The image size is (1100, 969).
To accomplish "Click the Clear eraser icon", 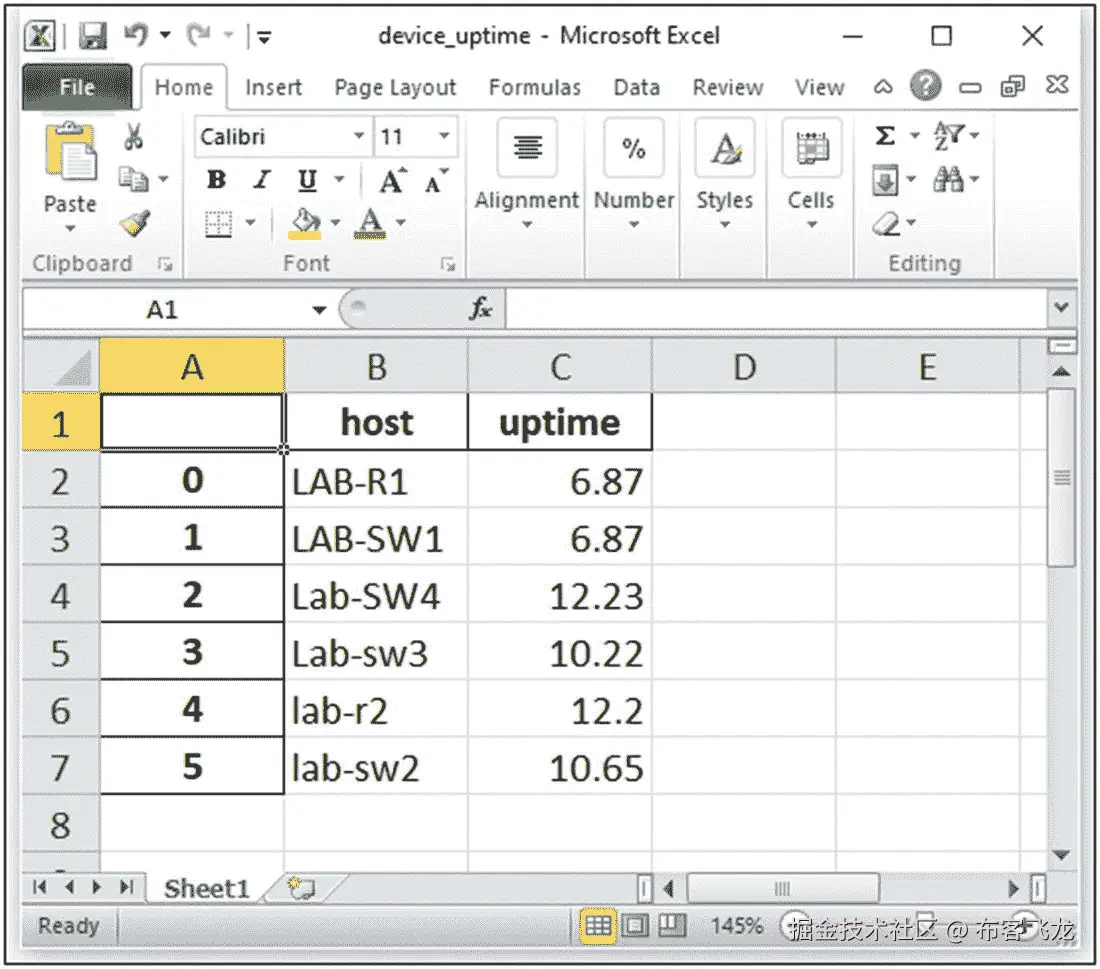I will [887, 224].
